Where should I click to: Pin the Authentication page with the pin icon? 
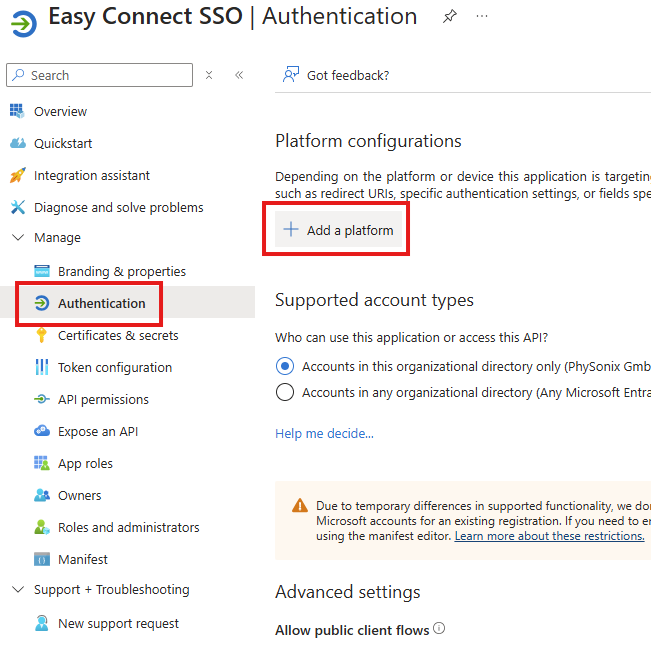tap(450, 17)
